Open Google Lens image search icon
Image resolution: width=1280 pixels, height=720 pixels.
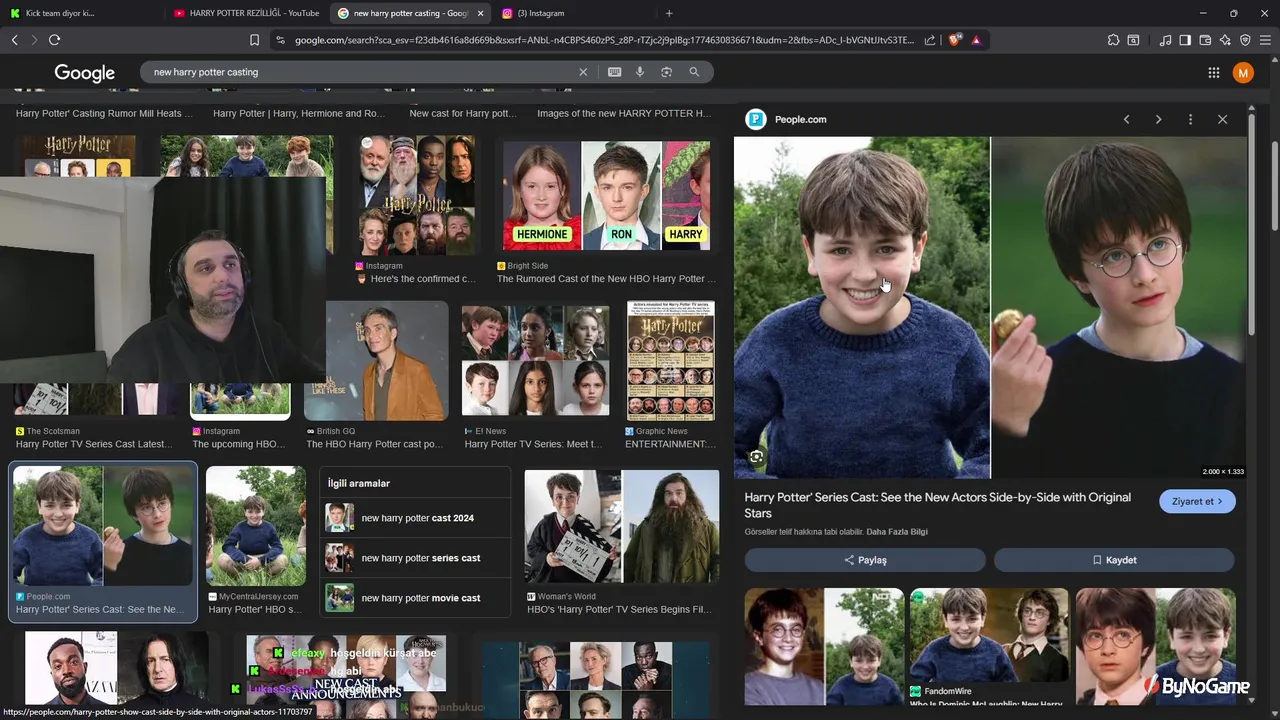[666, 72]
